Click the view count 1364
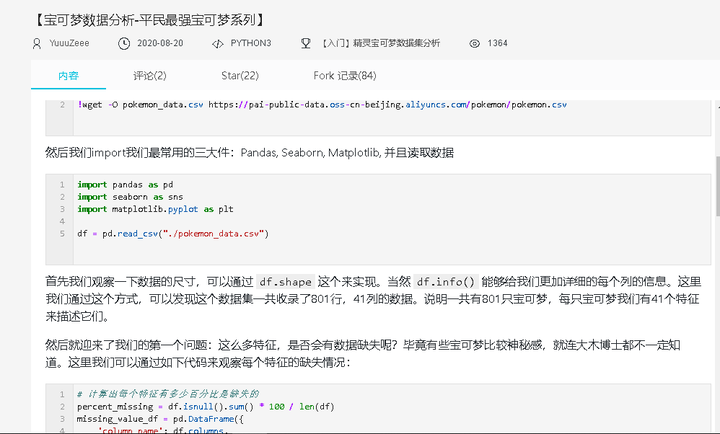This screenshot has width=720, height=434. pos(497,43)
